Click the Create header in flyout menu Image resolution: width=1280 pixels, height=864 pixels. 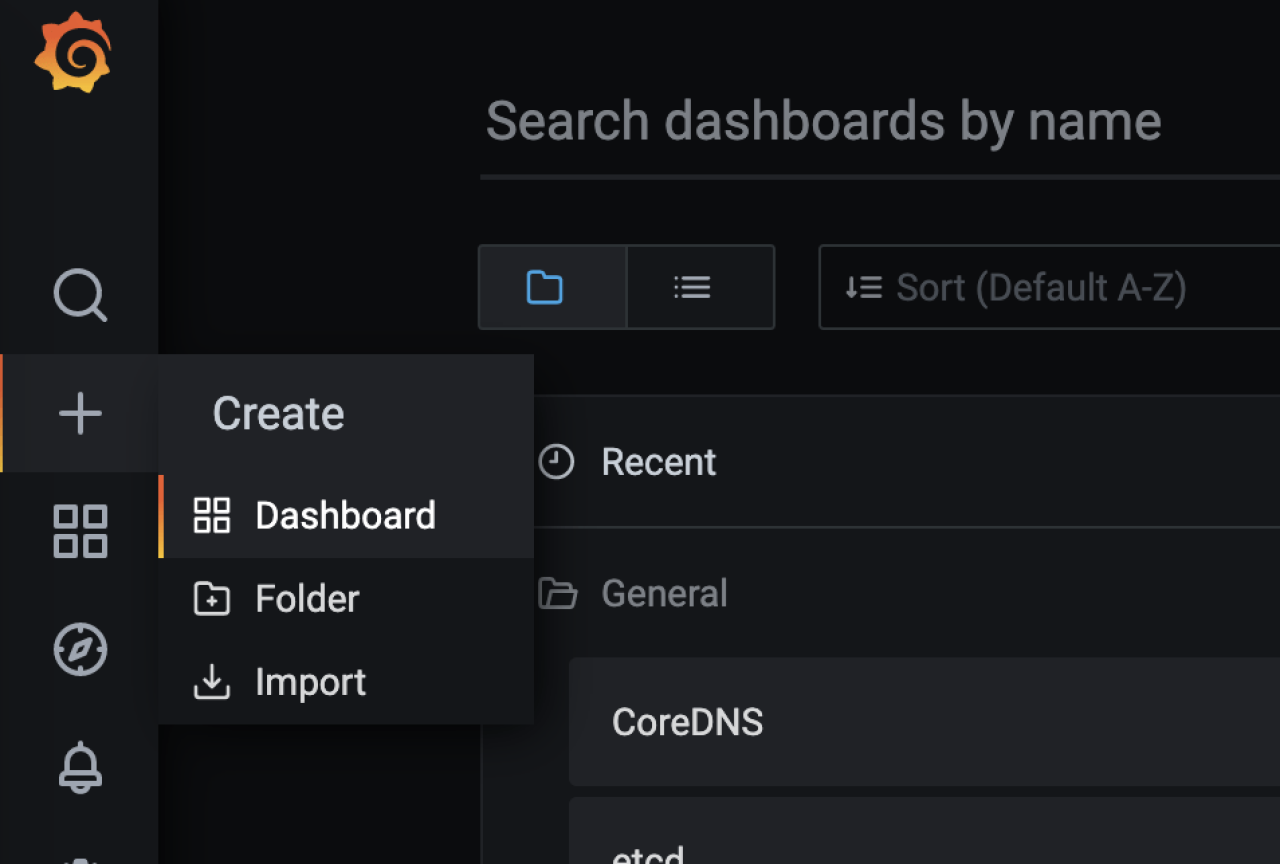tap(278, 413)
